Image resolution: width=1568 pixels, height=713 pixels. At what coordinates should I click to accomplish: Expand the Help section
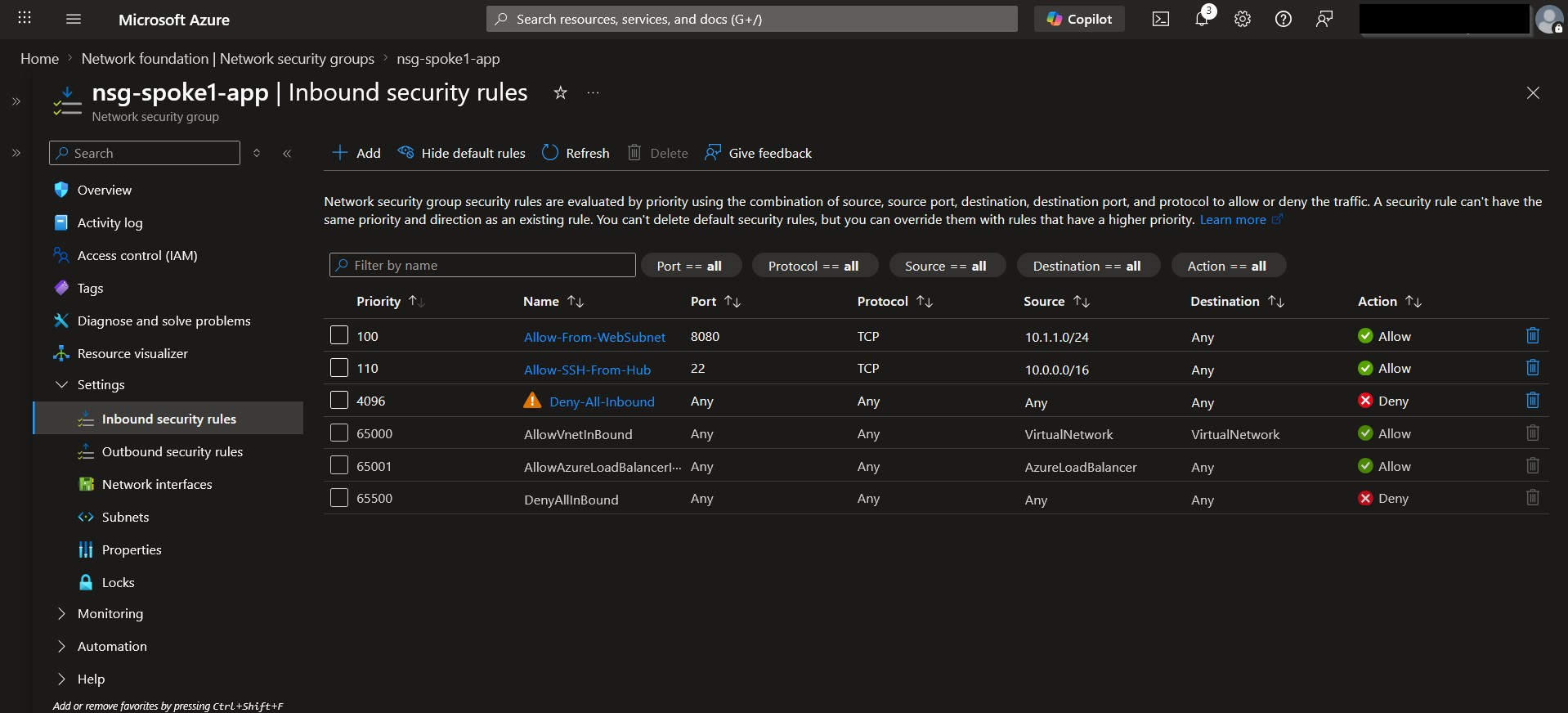(x=61, y=679)
